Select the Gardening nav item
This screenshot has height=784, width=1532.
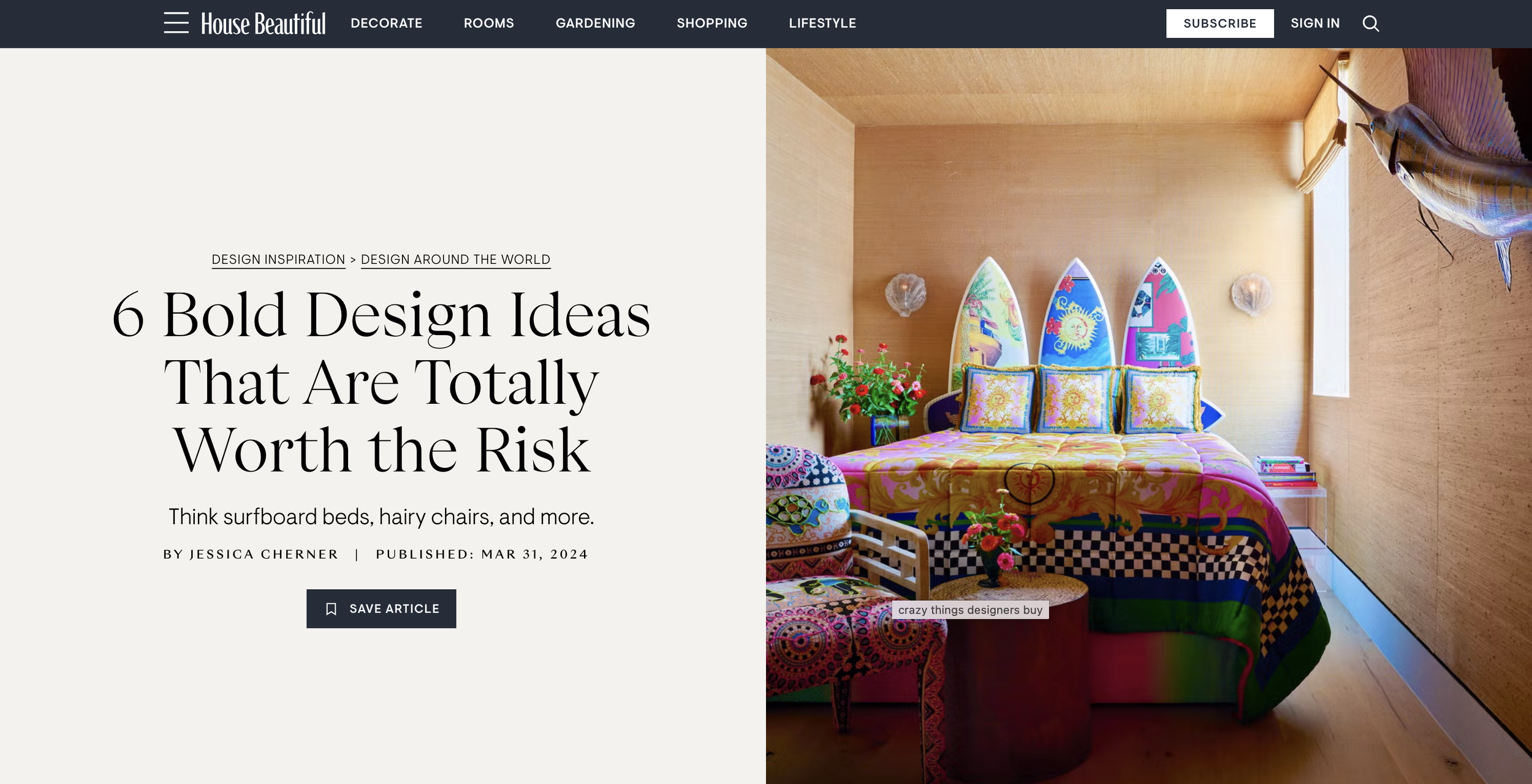[x=595, y=23]
